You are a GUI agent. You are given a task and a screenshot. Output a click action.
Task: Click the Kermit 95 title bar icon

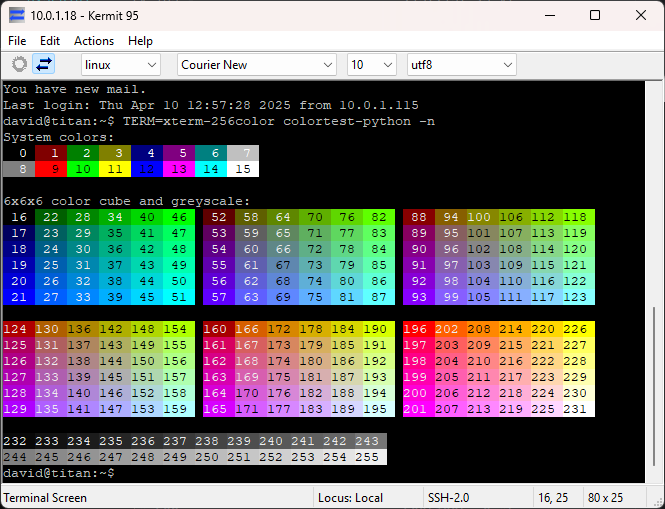17,16
